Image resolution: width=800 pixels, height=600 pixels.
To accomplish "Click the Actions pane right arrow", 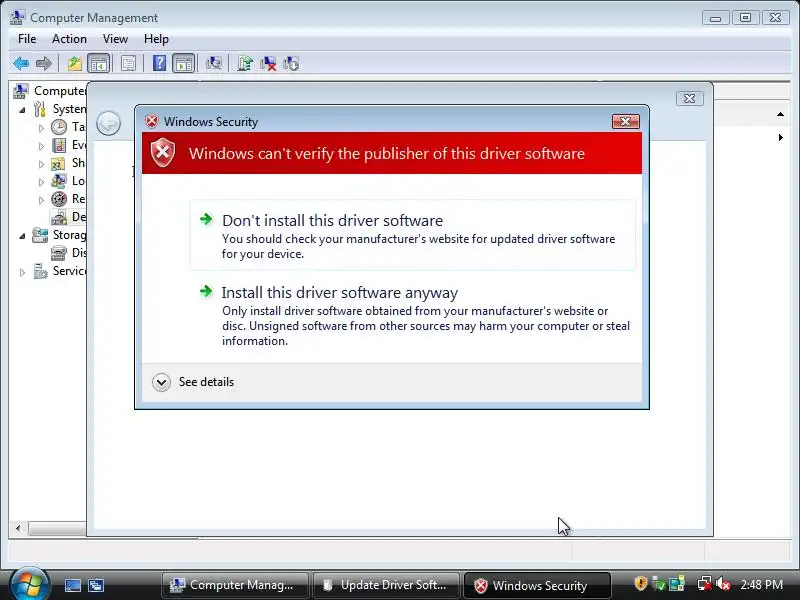I will point(781,137).
